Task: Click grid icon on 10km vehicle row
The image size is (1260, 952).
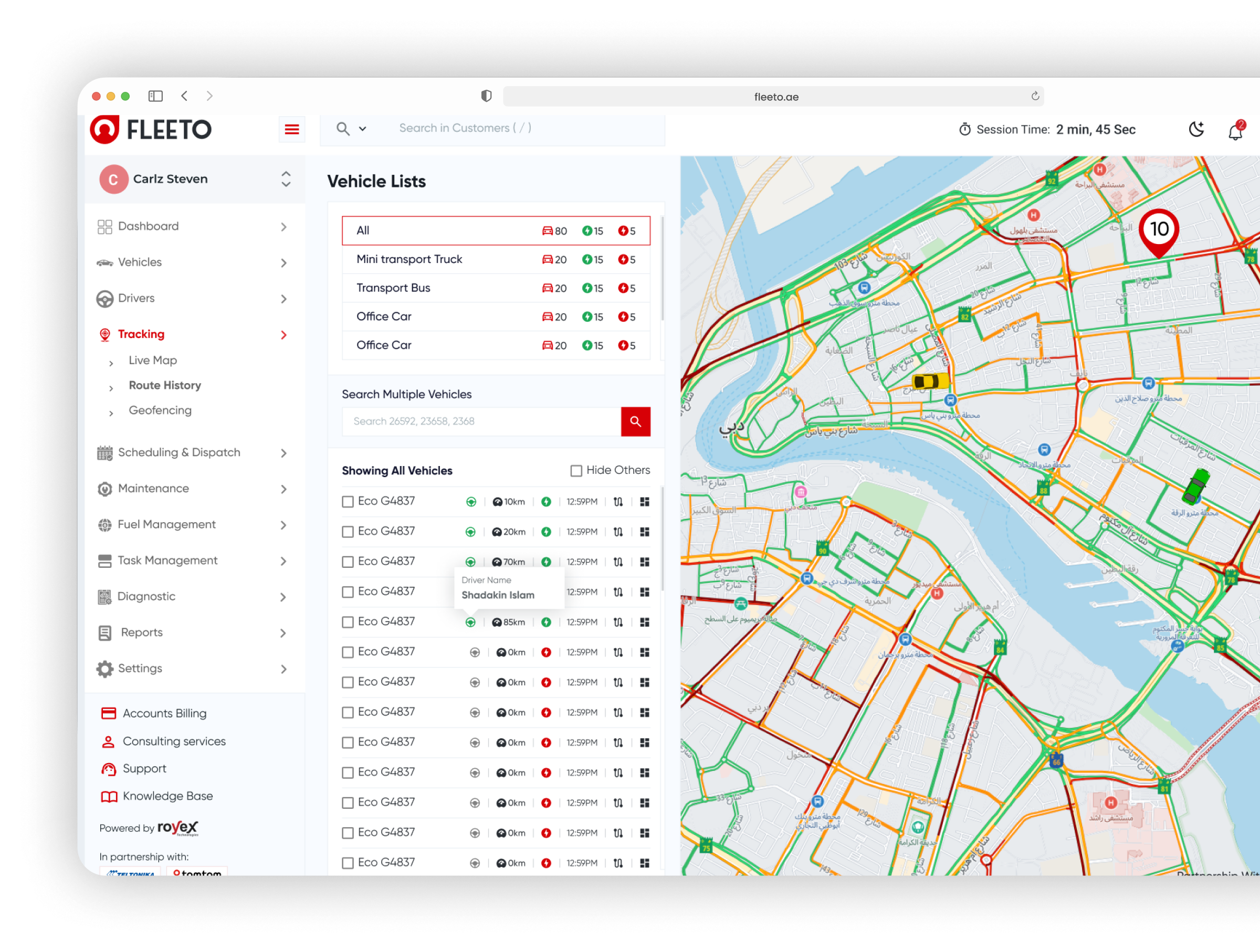Action: pos(644,502)
